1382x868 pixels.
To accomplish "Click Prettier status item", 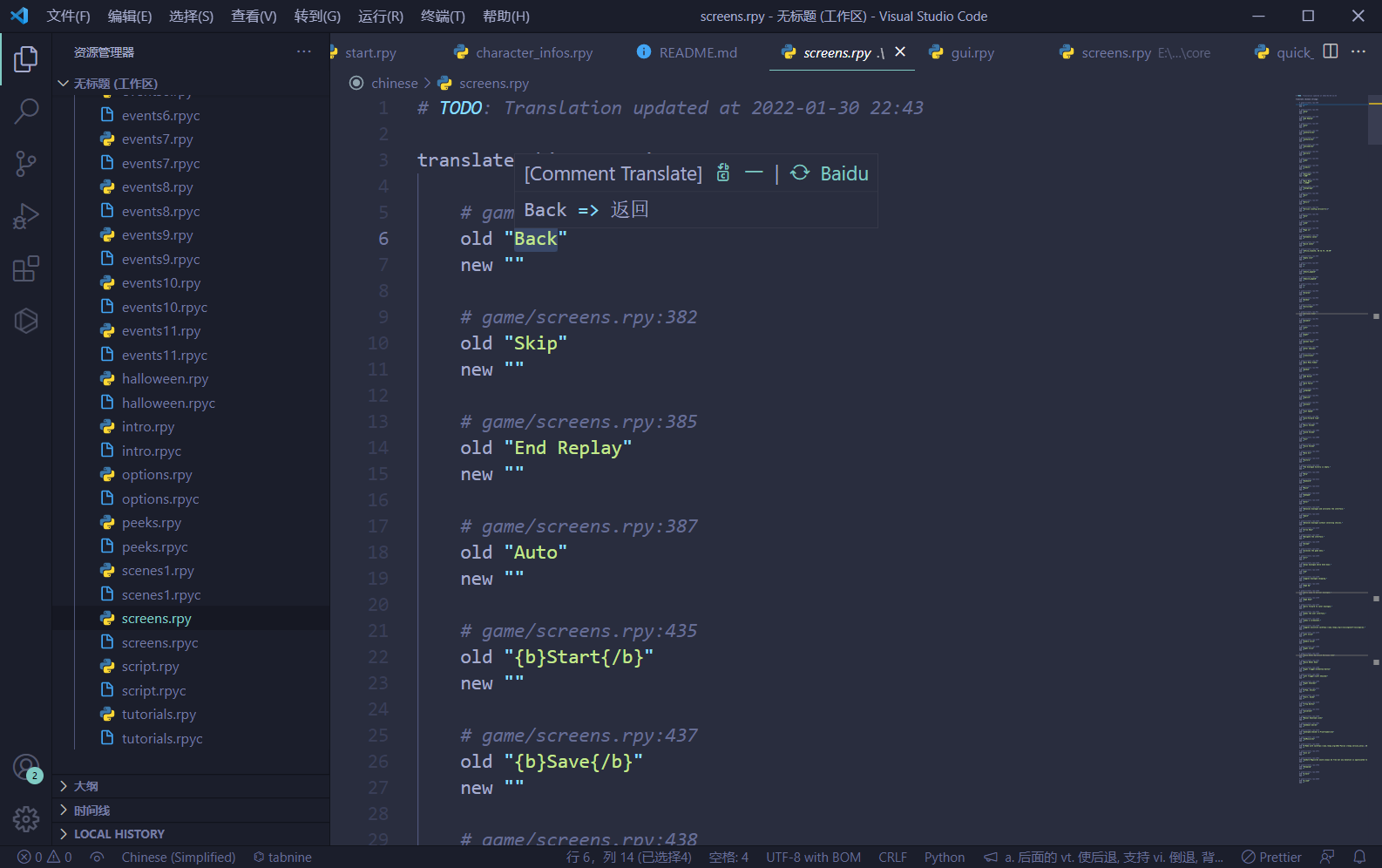I will coord(1271,858).
